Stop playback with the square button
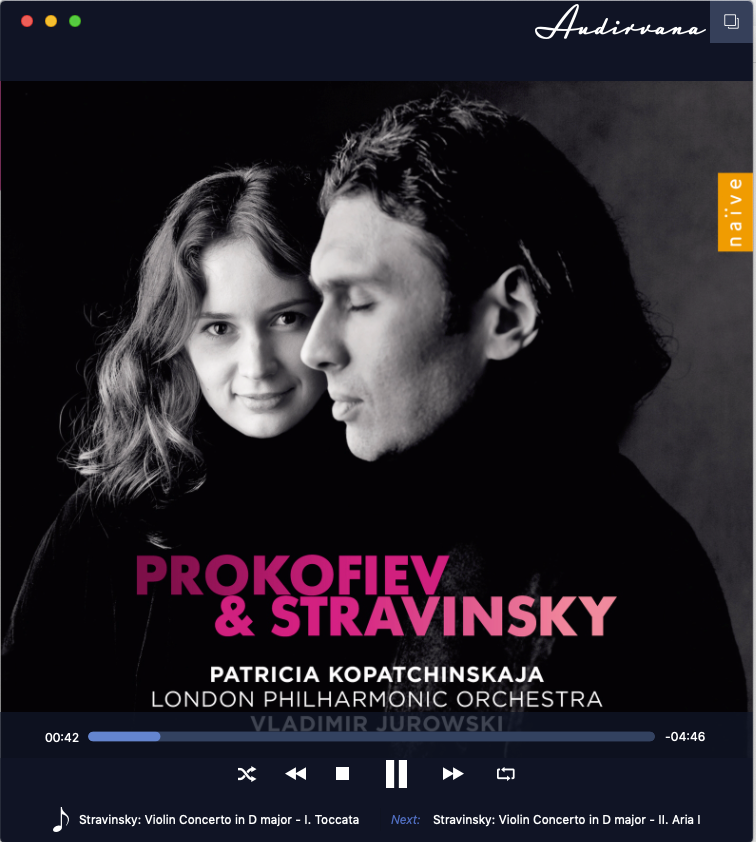This screenshot has width=756, height=842. pyautogui.click(x=342, y=773)
